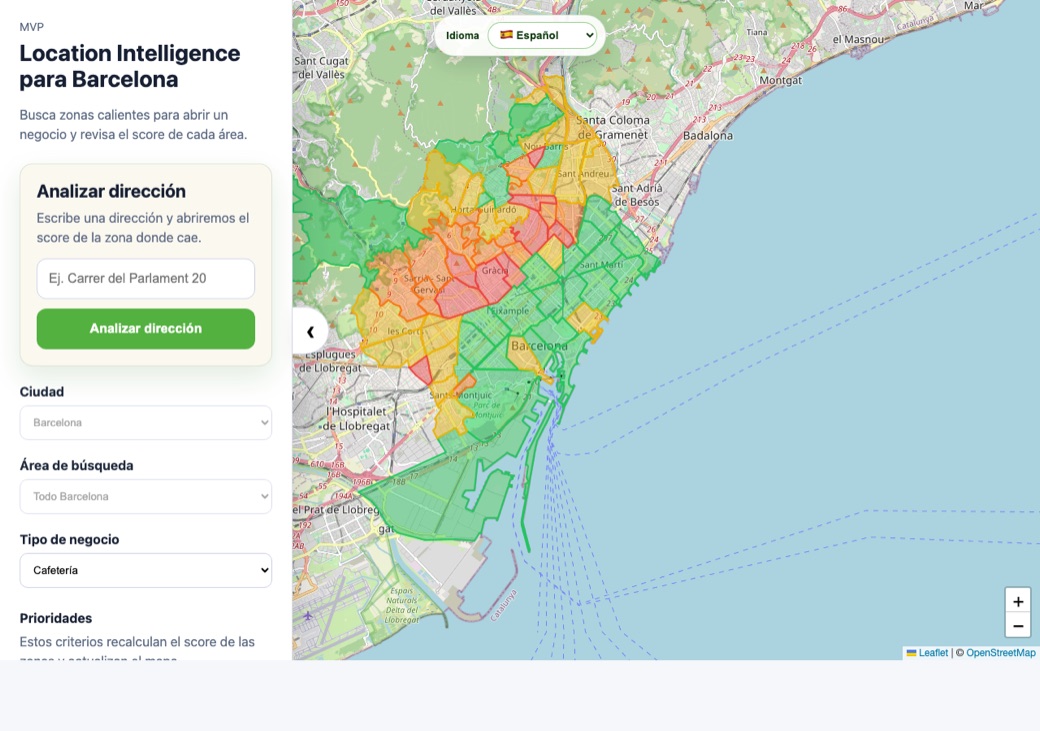The image size is (1040, 731).
Task: Click the Santa Coloma de Gramenet label
Action: (612, 127)
